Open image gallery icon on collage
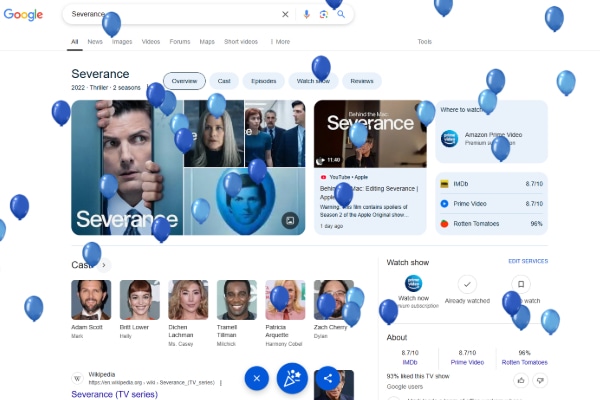Viewport: 600px width, 400px height. point(290,220)
